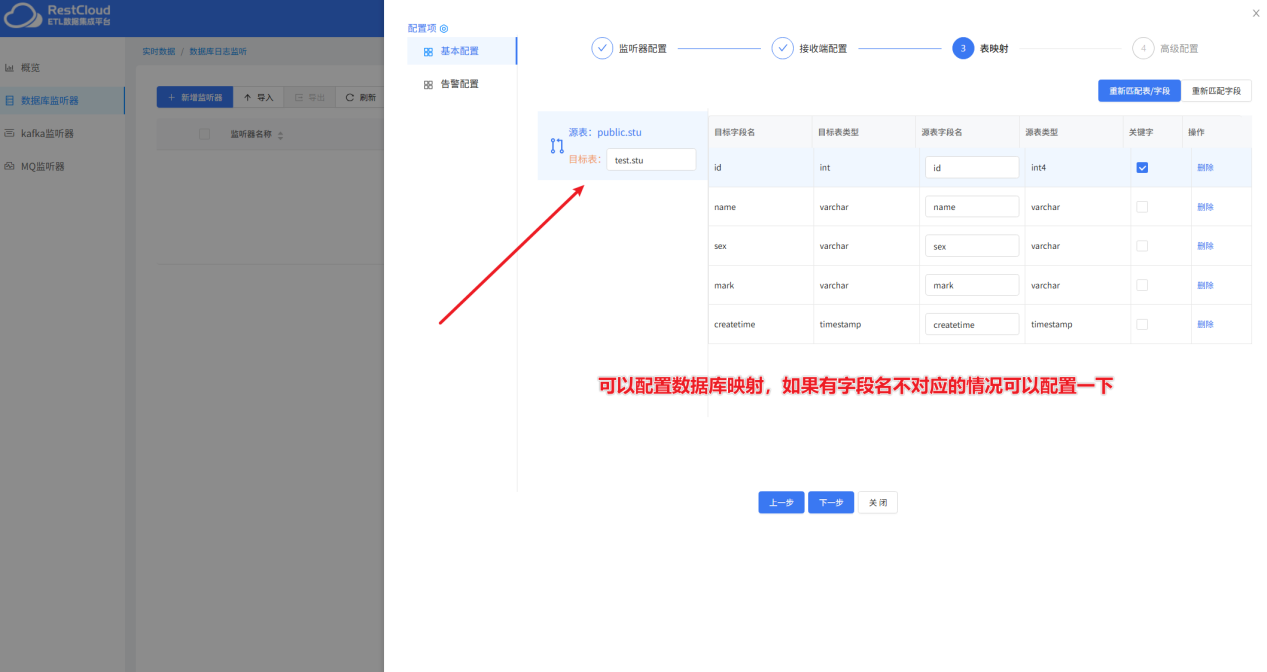
Task: Open 数据库监听器 in the sidebar
Action: (x=50, y=100)
